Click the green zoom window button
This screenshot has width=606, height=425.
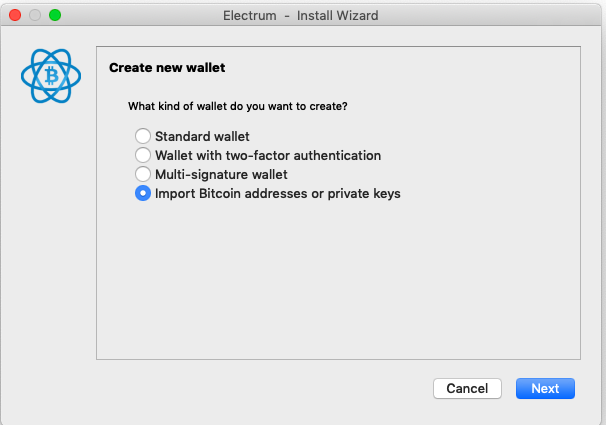point(55,15)
